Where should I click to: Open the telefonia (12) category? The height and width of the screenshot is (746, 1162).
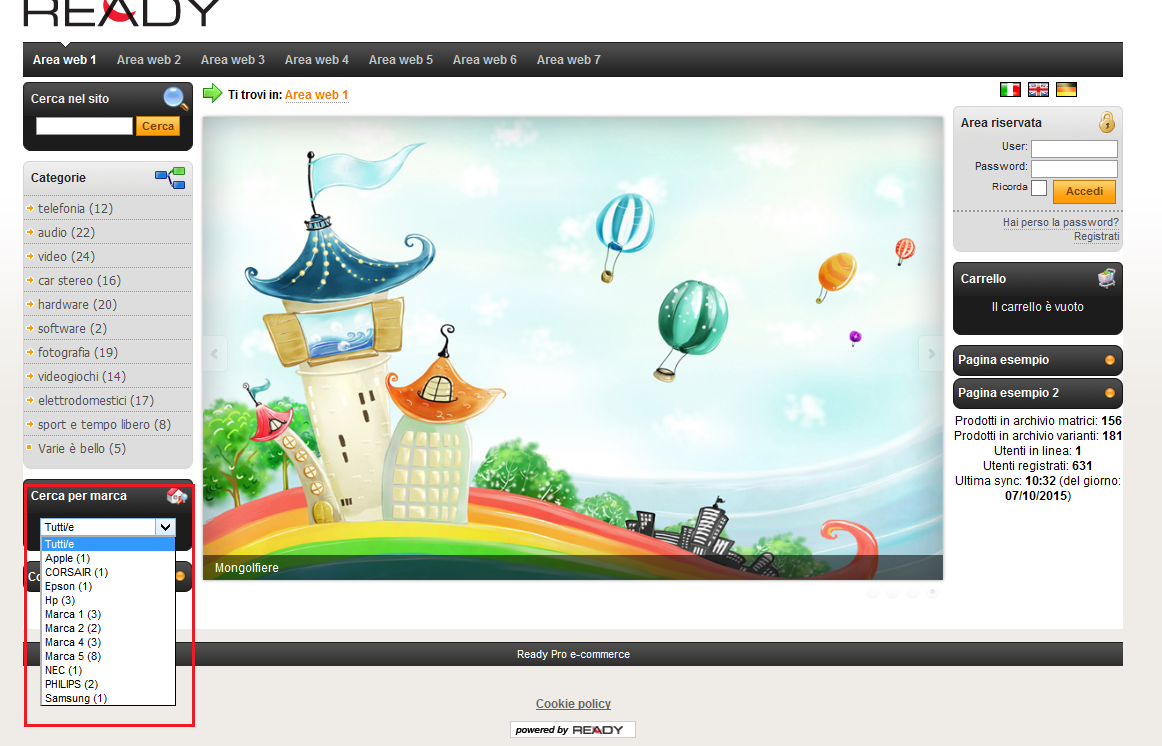coord(76,209)
